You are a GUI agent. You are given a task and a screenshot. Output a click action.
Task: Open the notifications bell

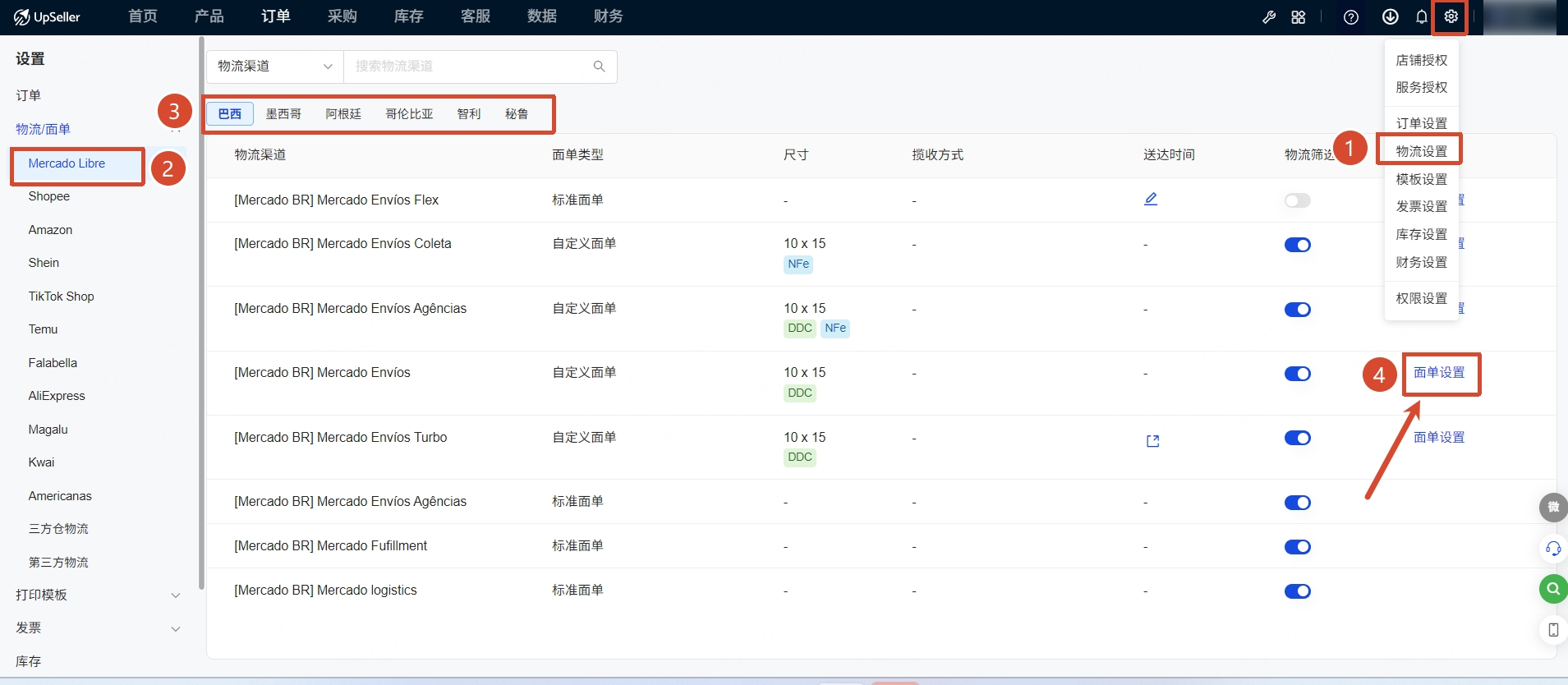click(1422, 17)
